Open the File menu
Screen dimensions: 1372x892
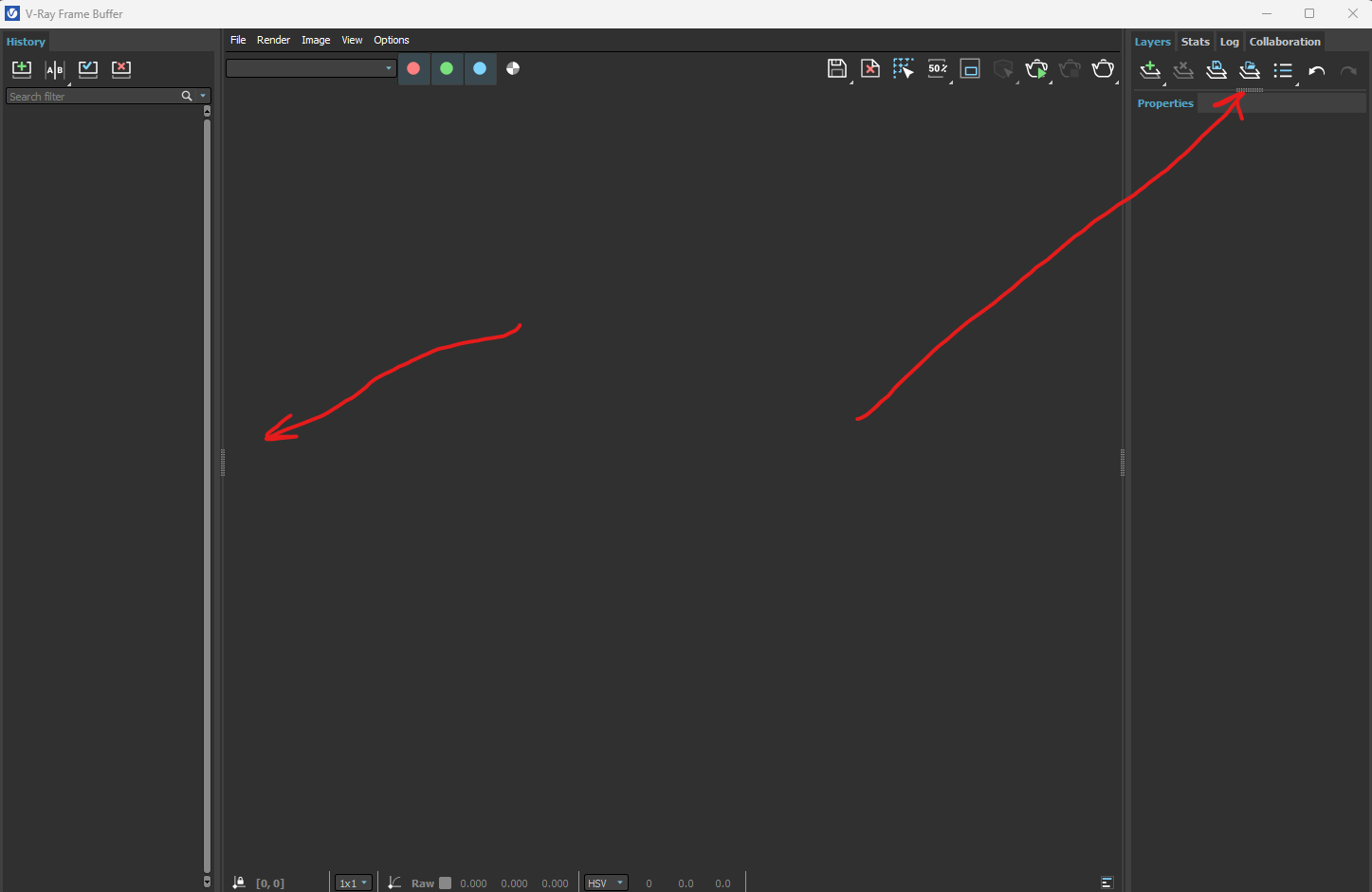pyautogui.click(x=238, y=40)
